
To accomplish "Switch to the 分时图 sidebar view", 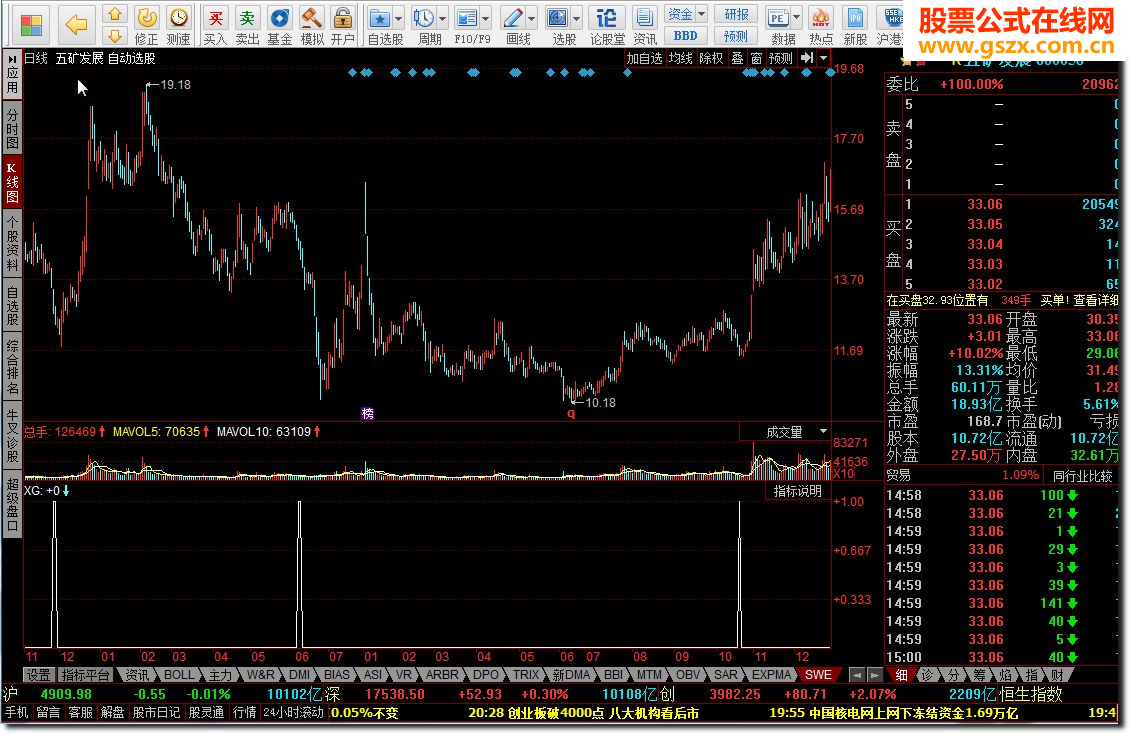I will [12, 129].
